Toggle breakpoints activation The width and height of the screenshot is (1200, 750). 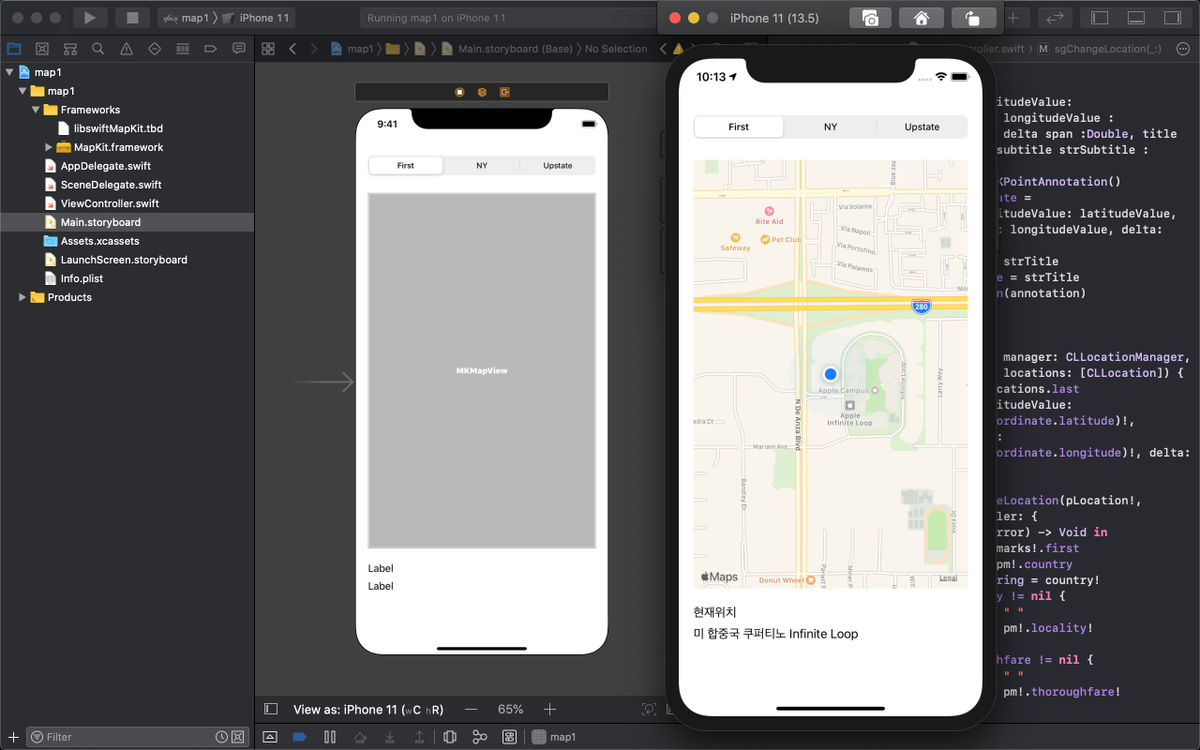[299, 737]
